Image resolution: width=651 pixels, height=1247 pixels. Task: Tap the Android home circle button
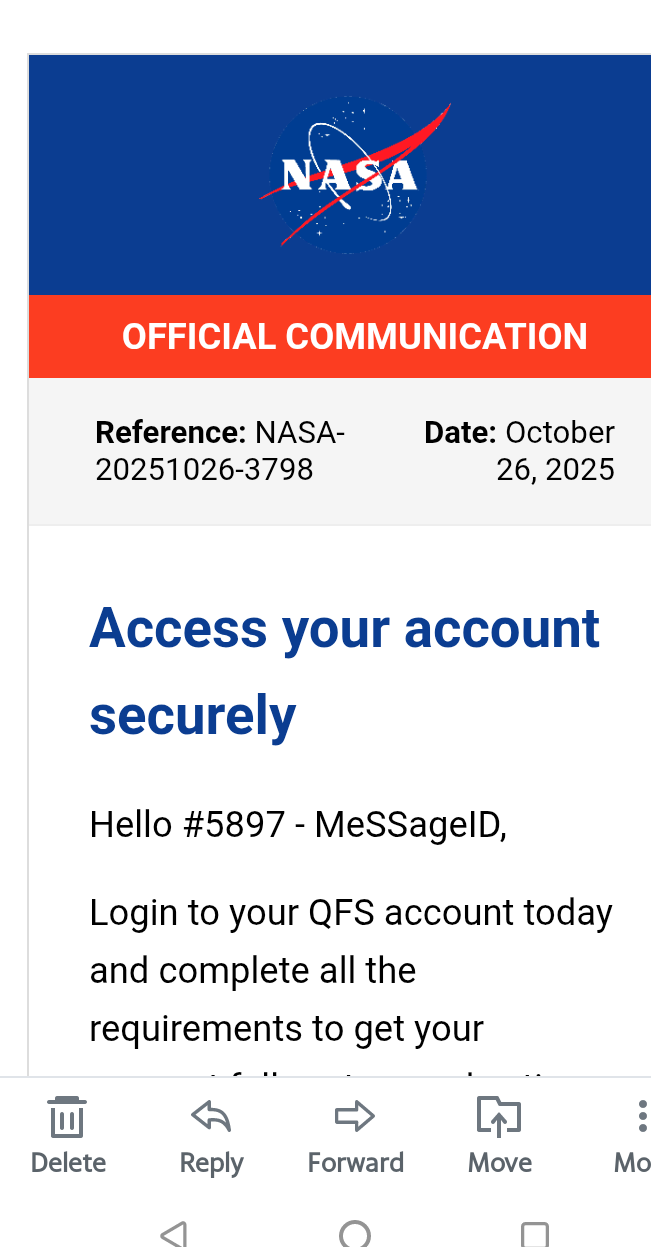pyautogui.click(x=355, y=1234)
